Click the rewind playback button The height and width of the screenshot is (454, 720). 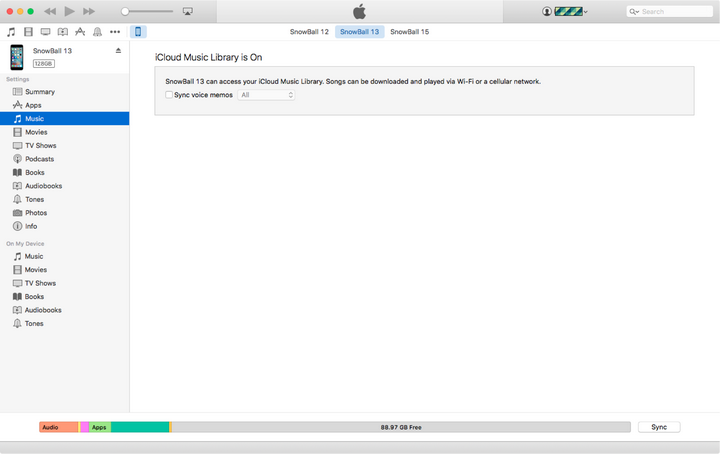[50, 11]
